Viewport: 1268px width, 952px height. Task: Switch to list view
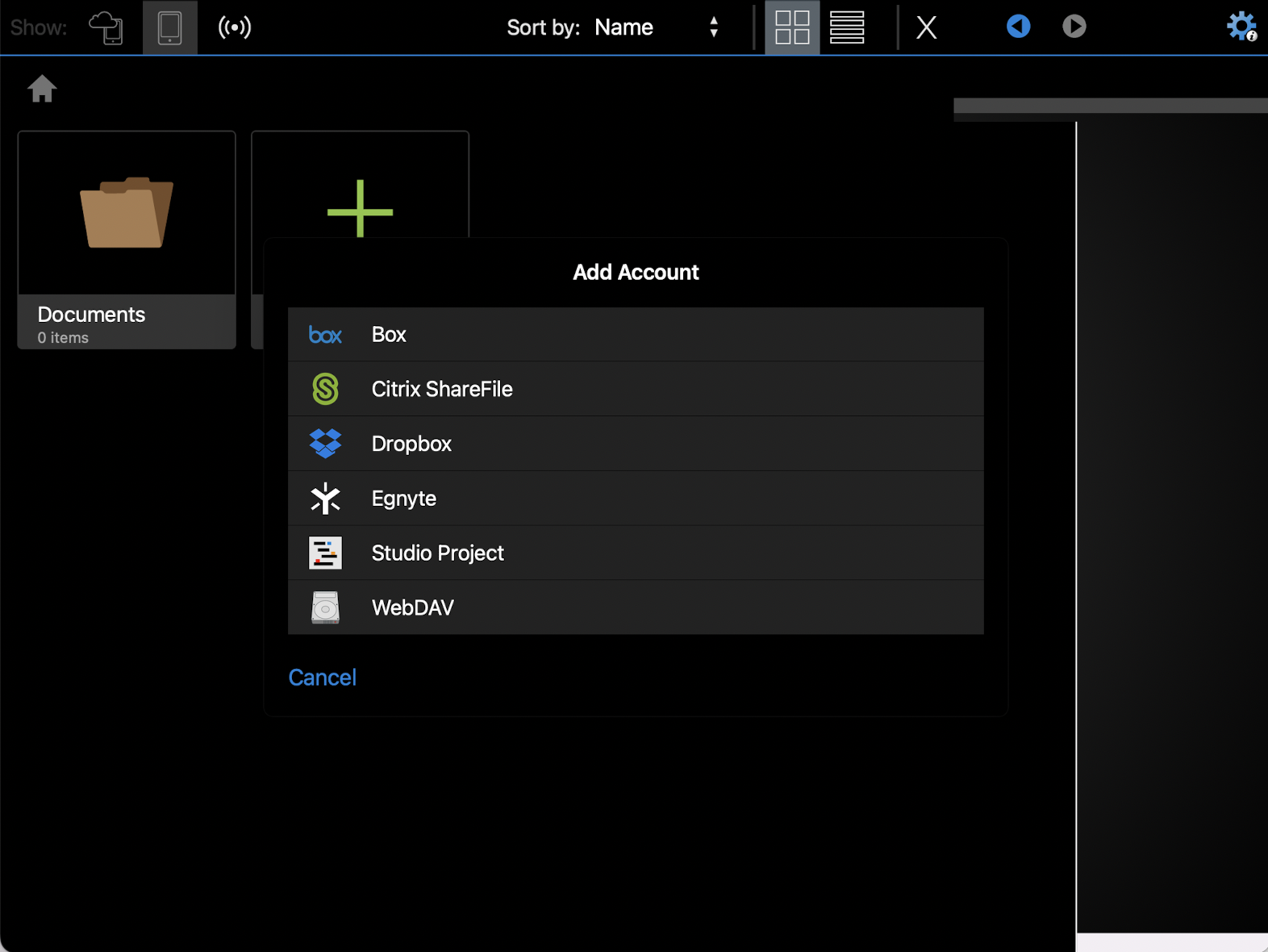tap(847, 27)
